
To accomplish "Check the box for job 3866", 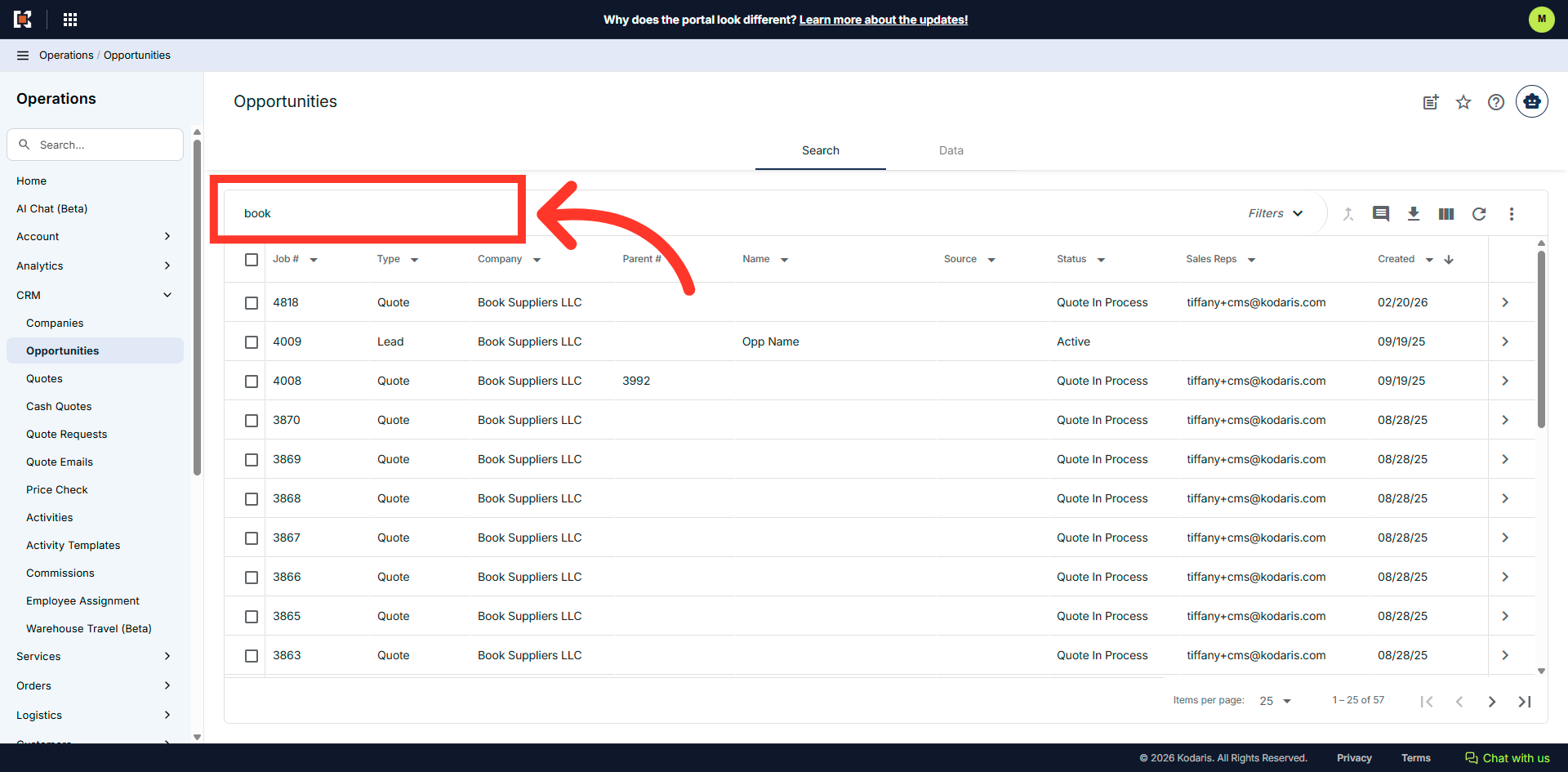I will pyautogui.click(x=252, y=578).
